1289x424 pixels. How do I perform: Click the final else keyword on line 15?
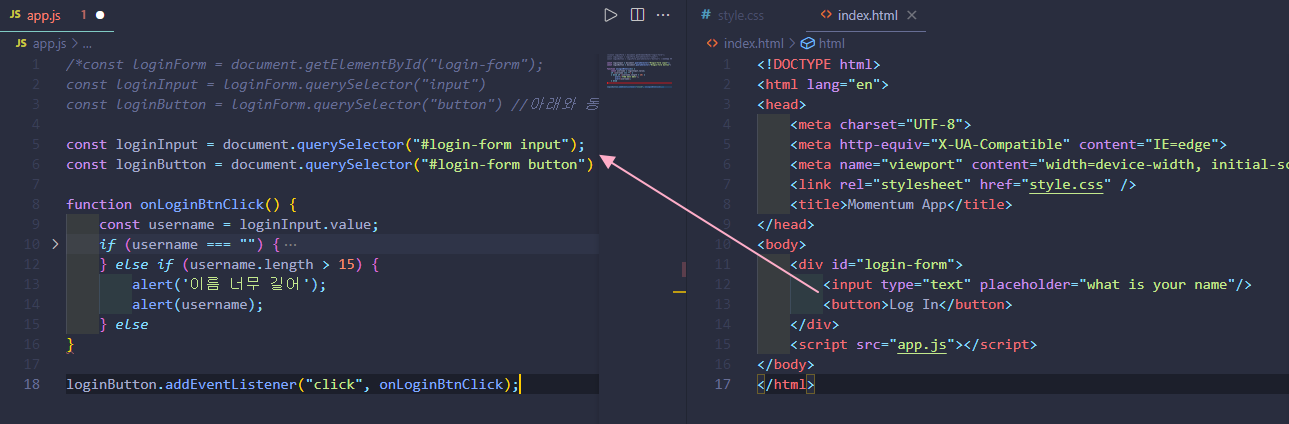(x=132, y=324)
